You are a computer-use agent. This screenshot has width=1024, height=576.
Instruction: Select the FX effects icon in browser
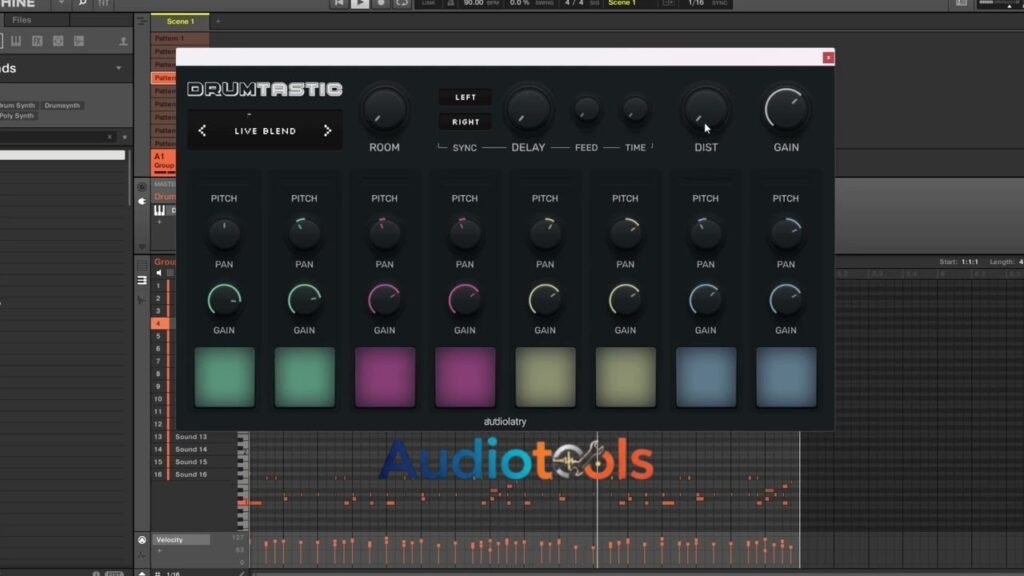point(37,41)
